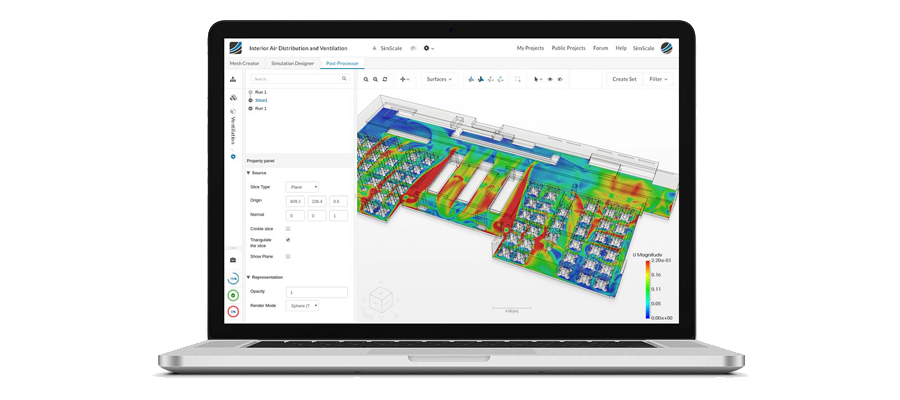This screenshot has height=400, width=900.
Task: Open Public Projects page
Action: (568, 48)
